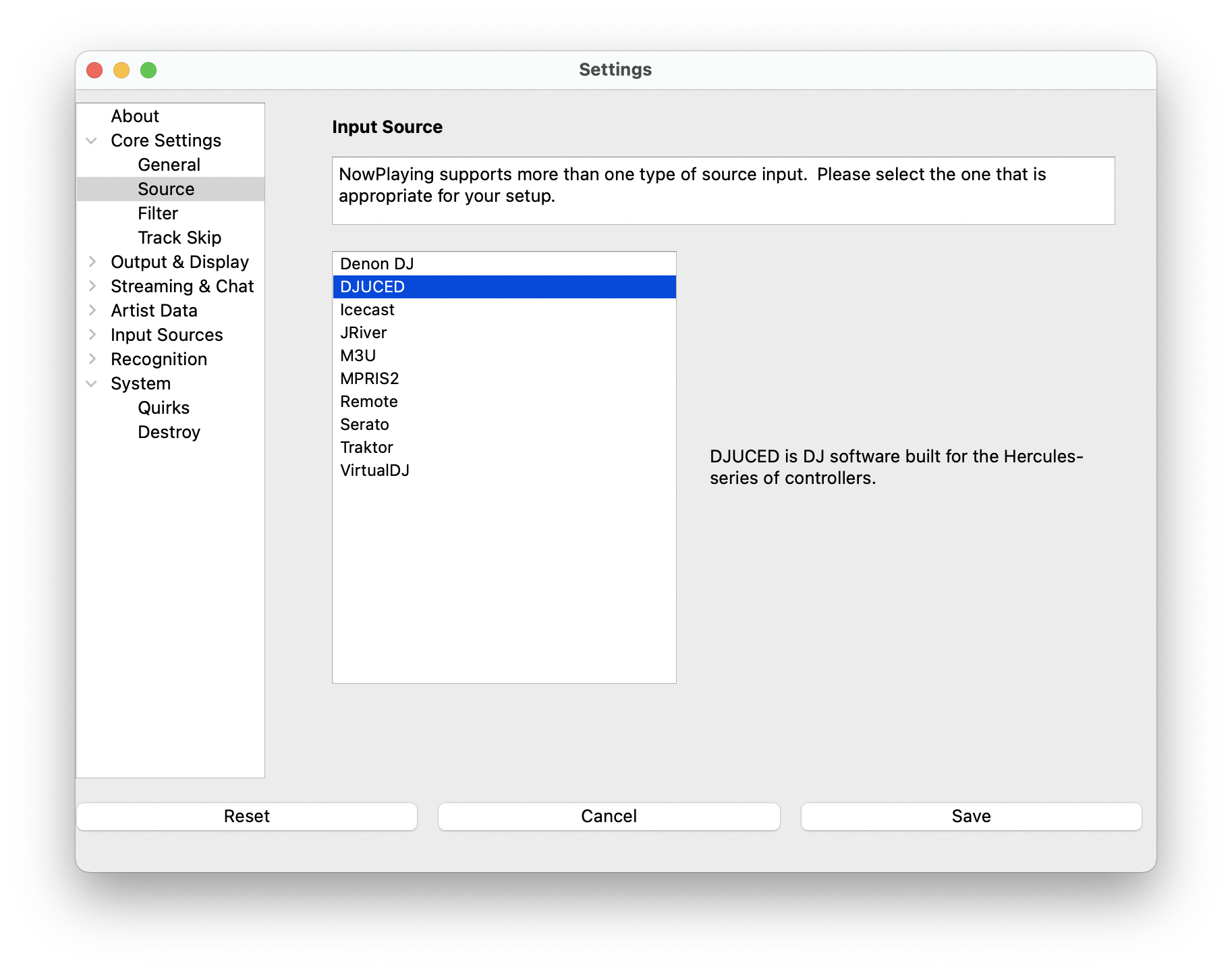Open the About page
The height and width of the screenshot is (972, 1232).
click(135, 116)
